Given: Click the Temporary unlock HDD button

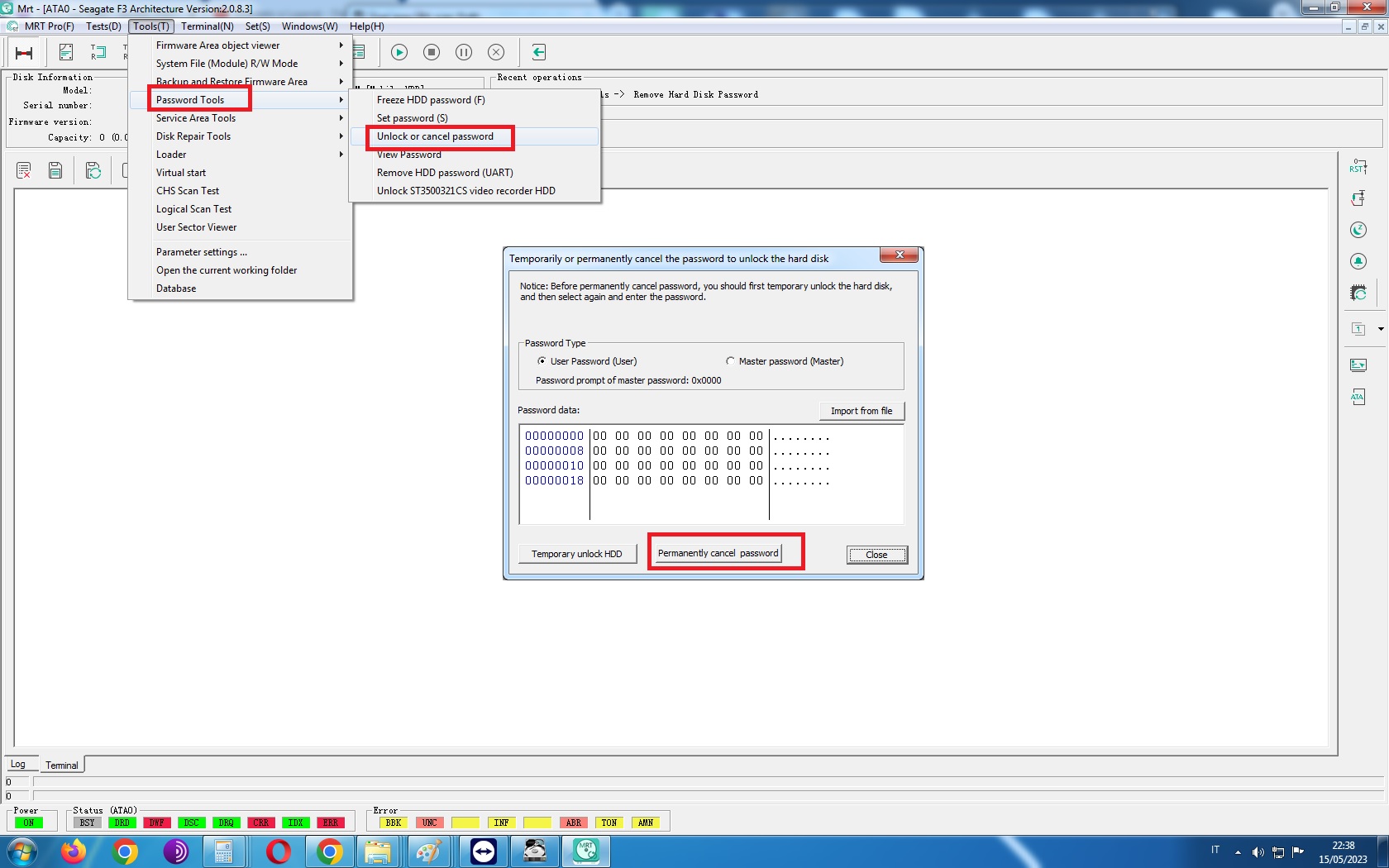Looking at the screenshot, I should (x=577, y=554).
